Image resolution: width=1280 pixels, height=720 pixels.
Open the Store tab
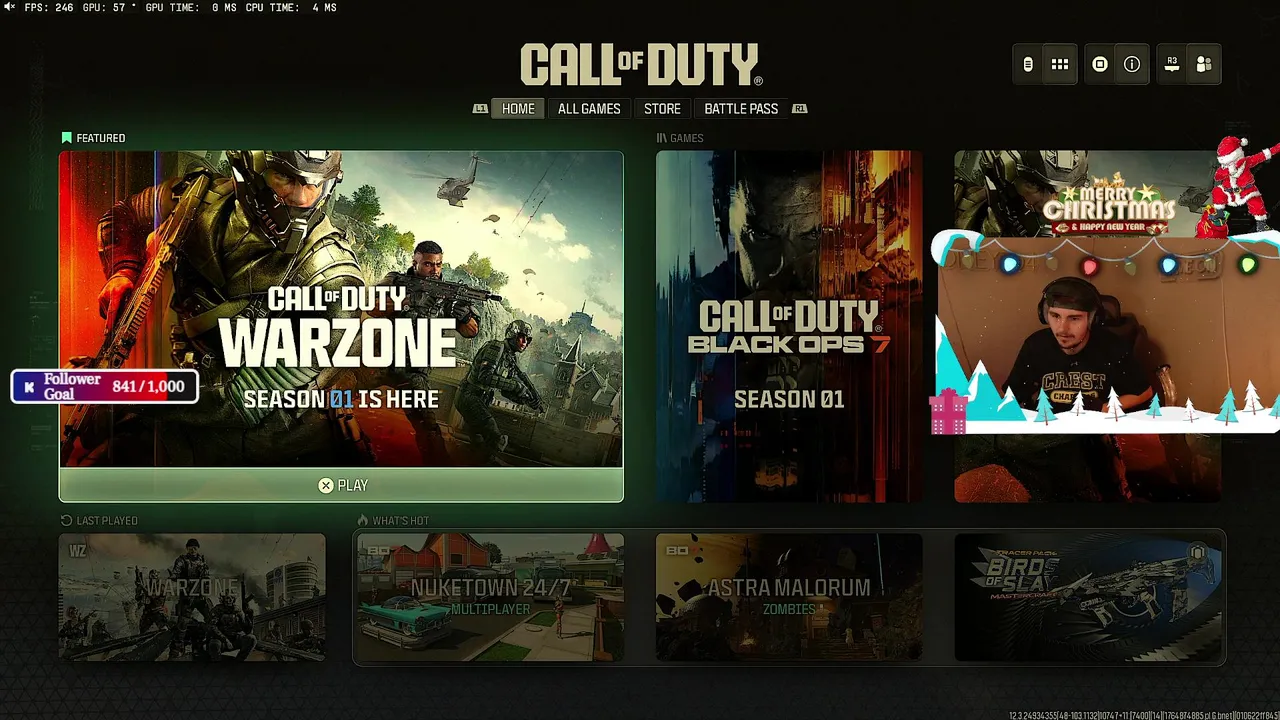coord(662,109)
